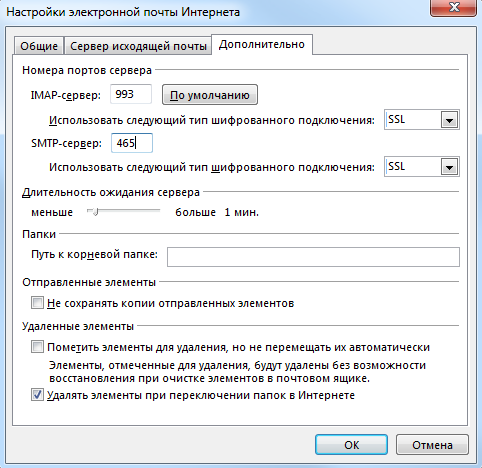Screen dimensions: 482x468
Task: Select the Дополнительно tab
Action: click(x=262, y=44)
